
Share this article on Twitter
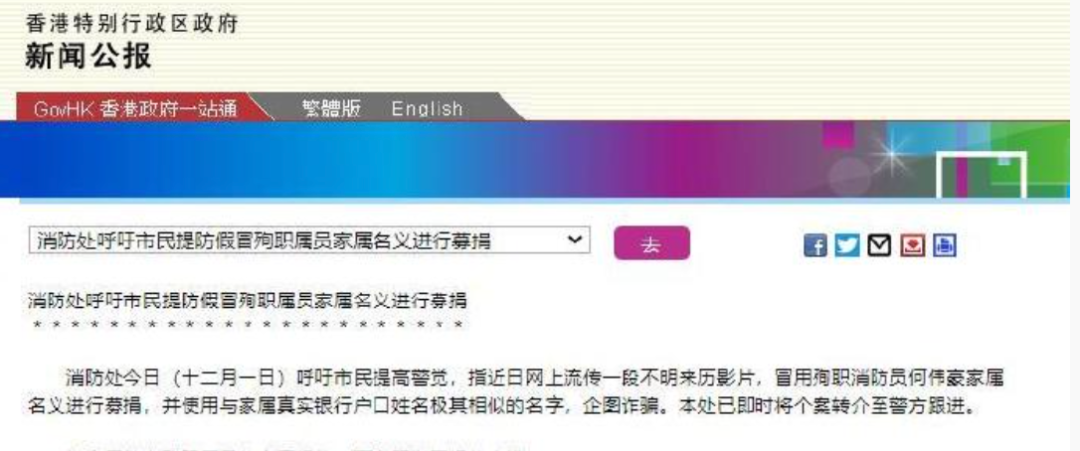[x=847, y=245]
